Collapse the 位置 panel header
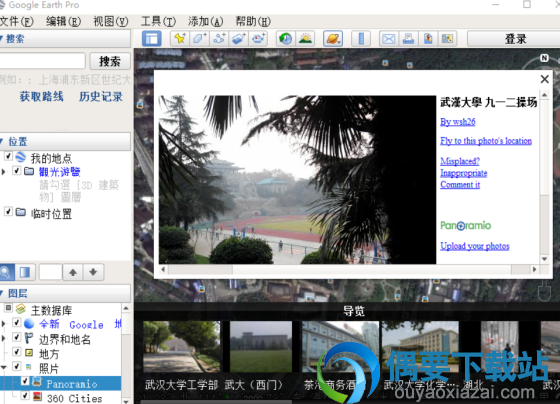 coord(65,141)
